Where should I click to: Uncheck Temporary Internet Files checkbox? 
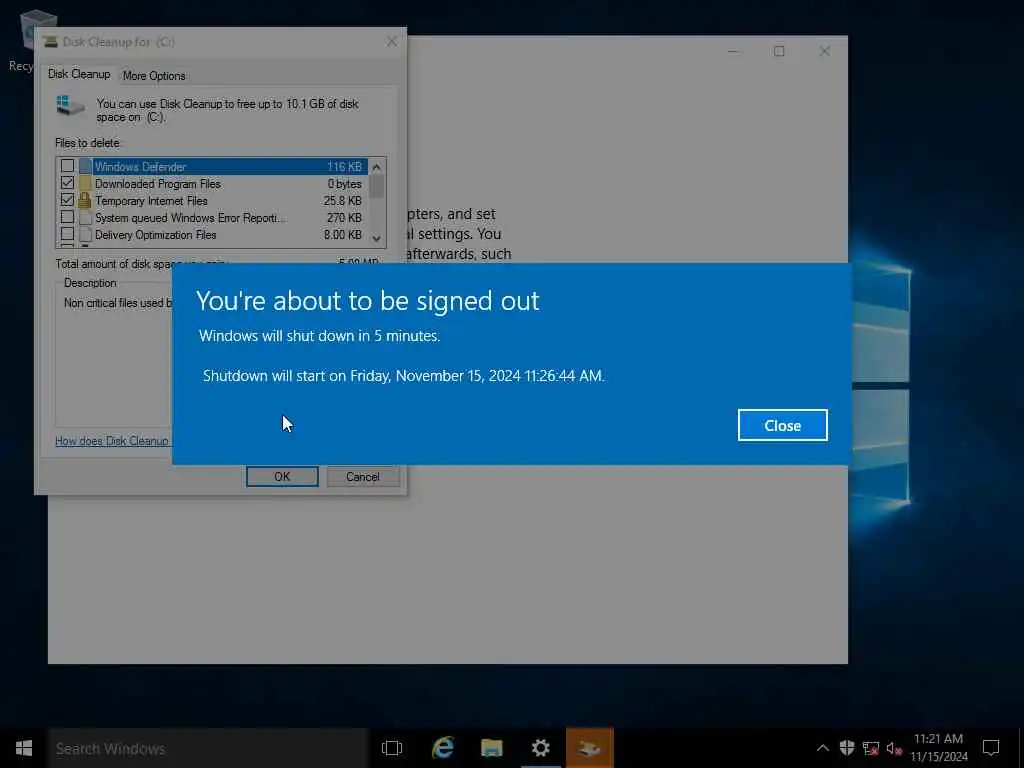pyautogui.click(x=67, y=200)
